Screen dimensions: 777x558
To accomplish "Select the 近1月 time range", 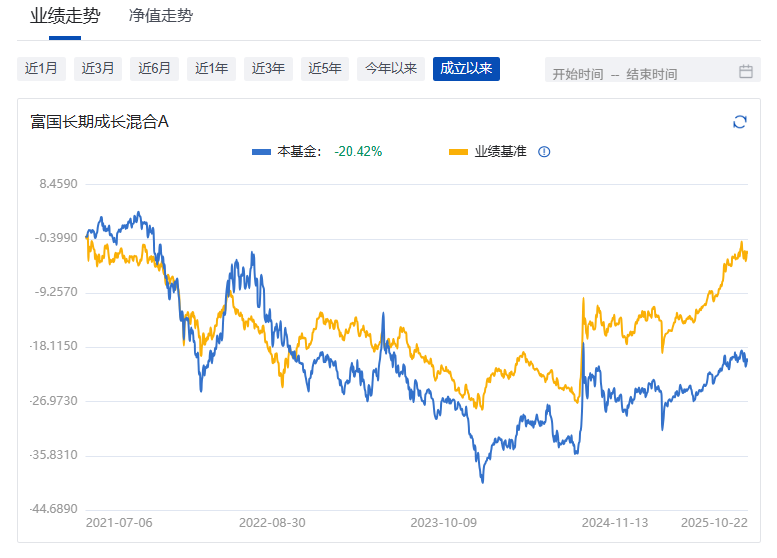I will click(41, 69).
